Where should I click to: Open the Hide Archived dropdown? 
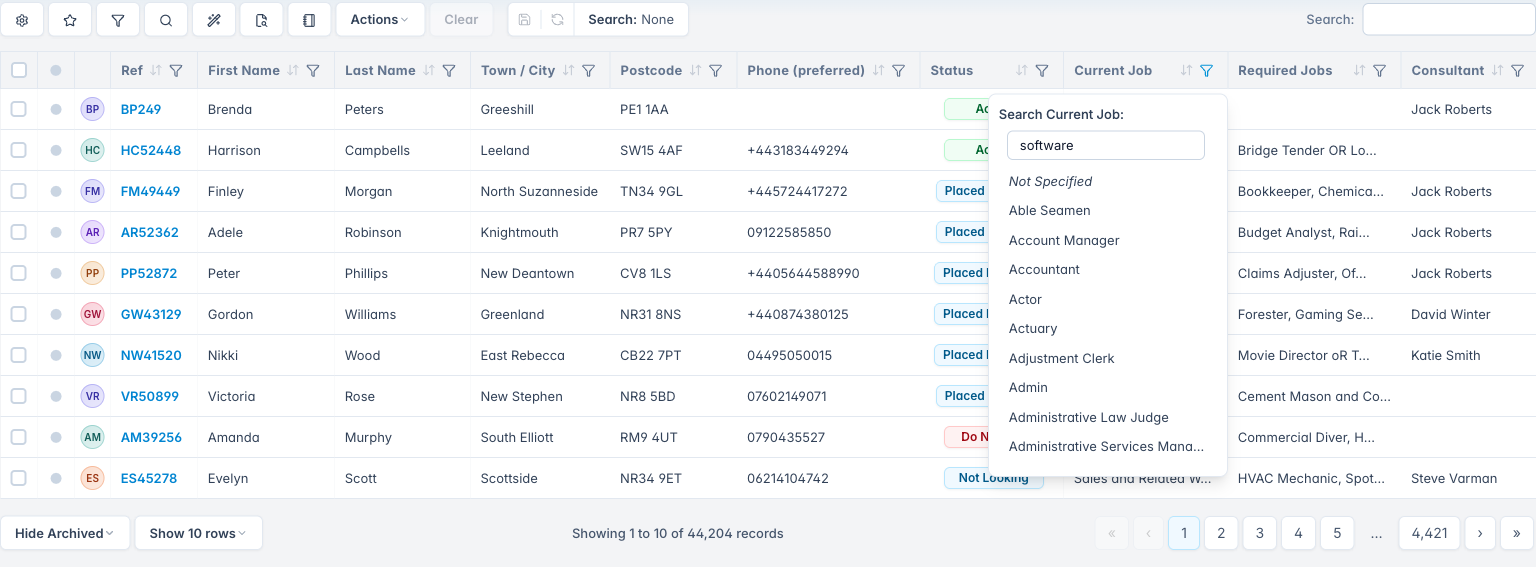click(64, 533)
